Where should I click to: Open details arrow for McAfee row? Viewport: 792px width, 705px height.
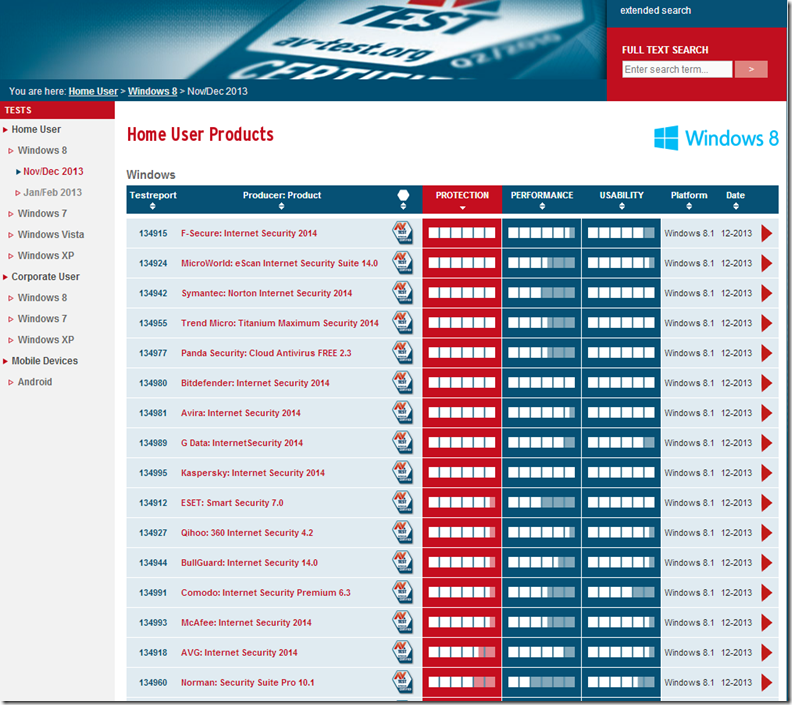(767, 623)
